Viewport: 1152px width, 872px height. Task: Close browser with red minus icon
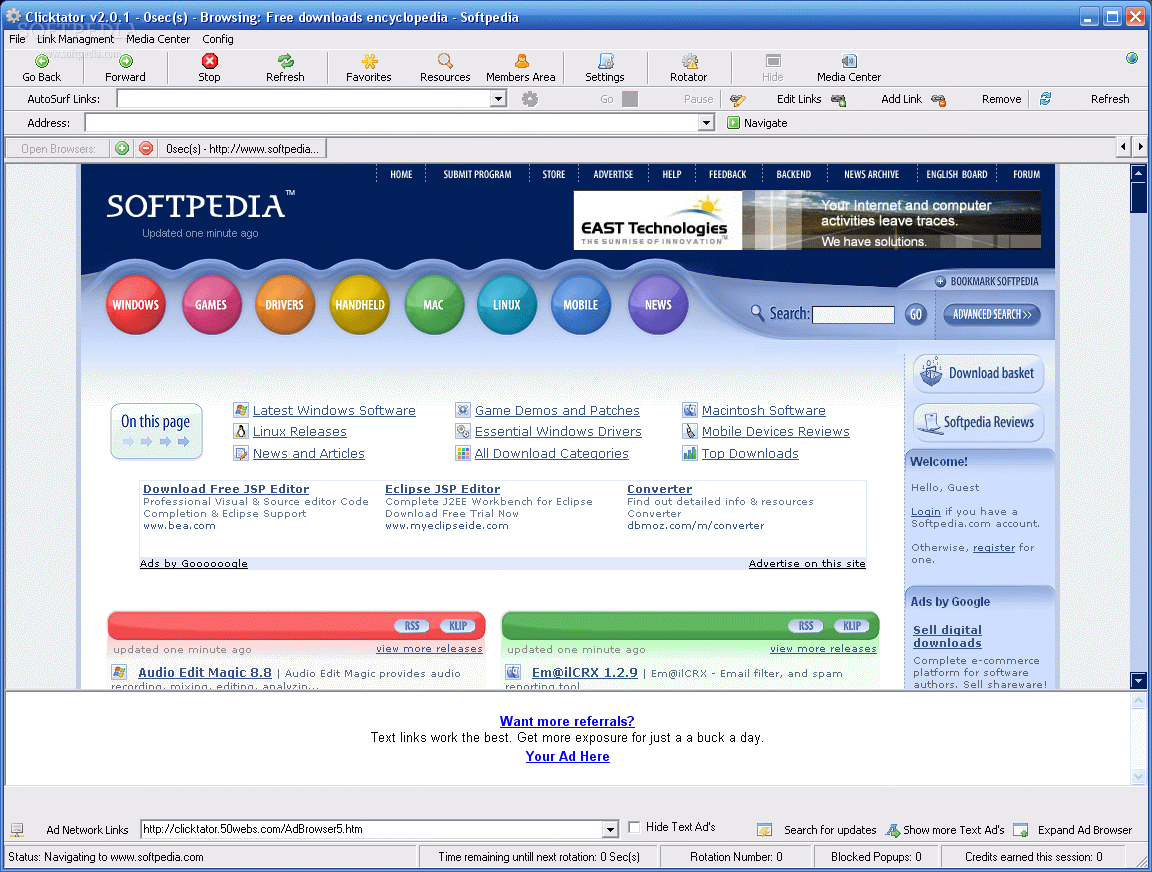coord(146,148)
